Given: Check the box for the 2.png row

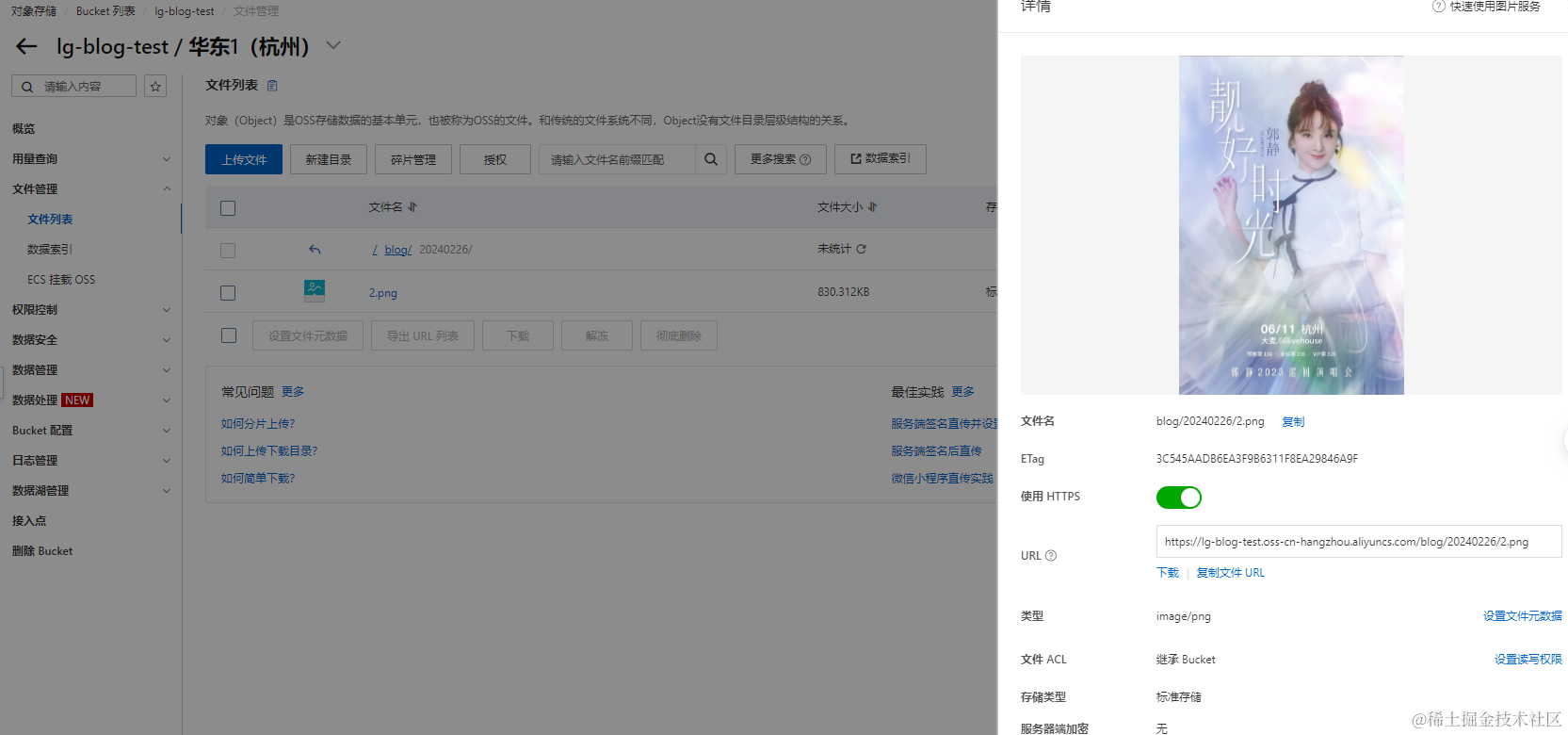Looking at the screenshot, I should [x=228, y=293].
